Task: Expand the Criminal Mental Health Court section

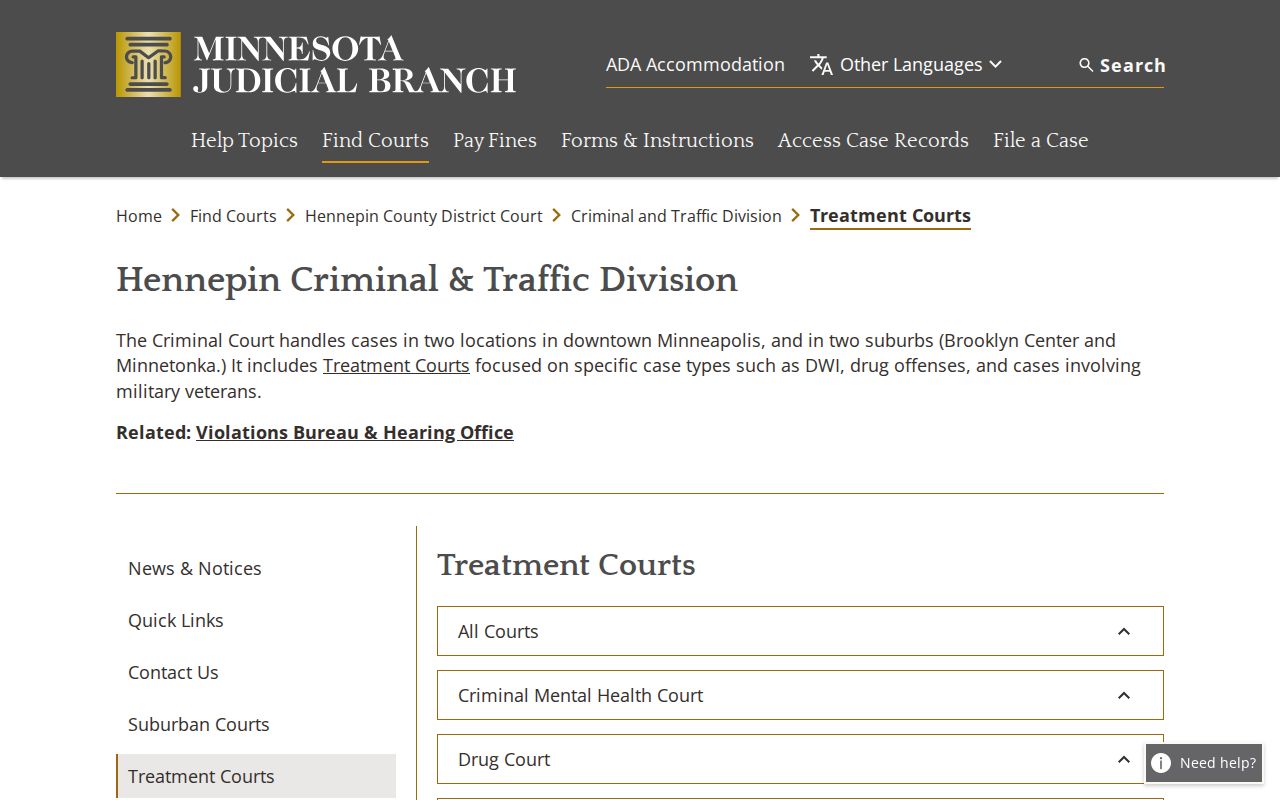Action: tap(800, 695)
